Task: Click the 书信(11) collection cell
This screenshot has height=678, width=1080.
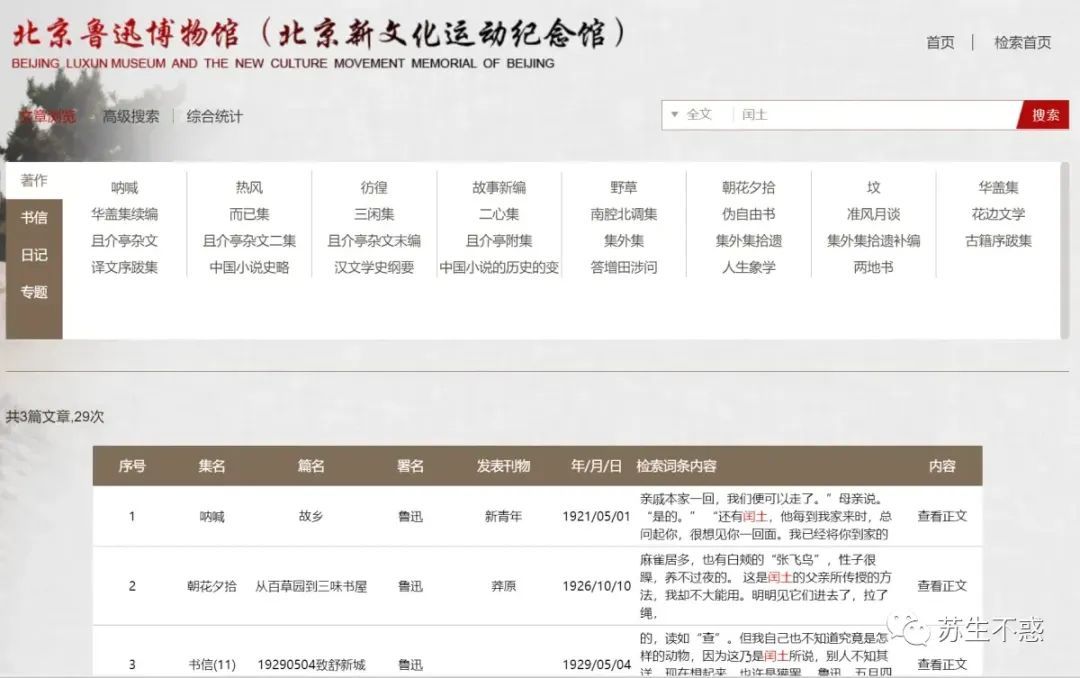Action: [x=212, y=665]
